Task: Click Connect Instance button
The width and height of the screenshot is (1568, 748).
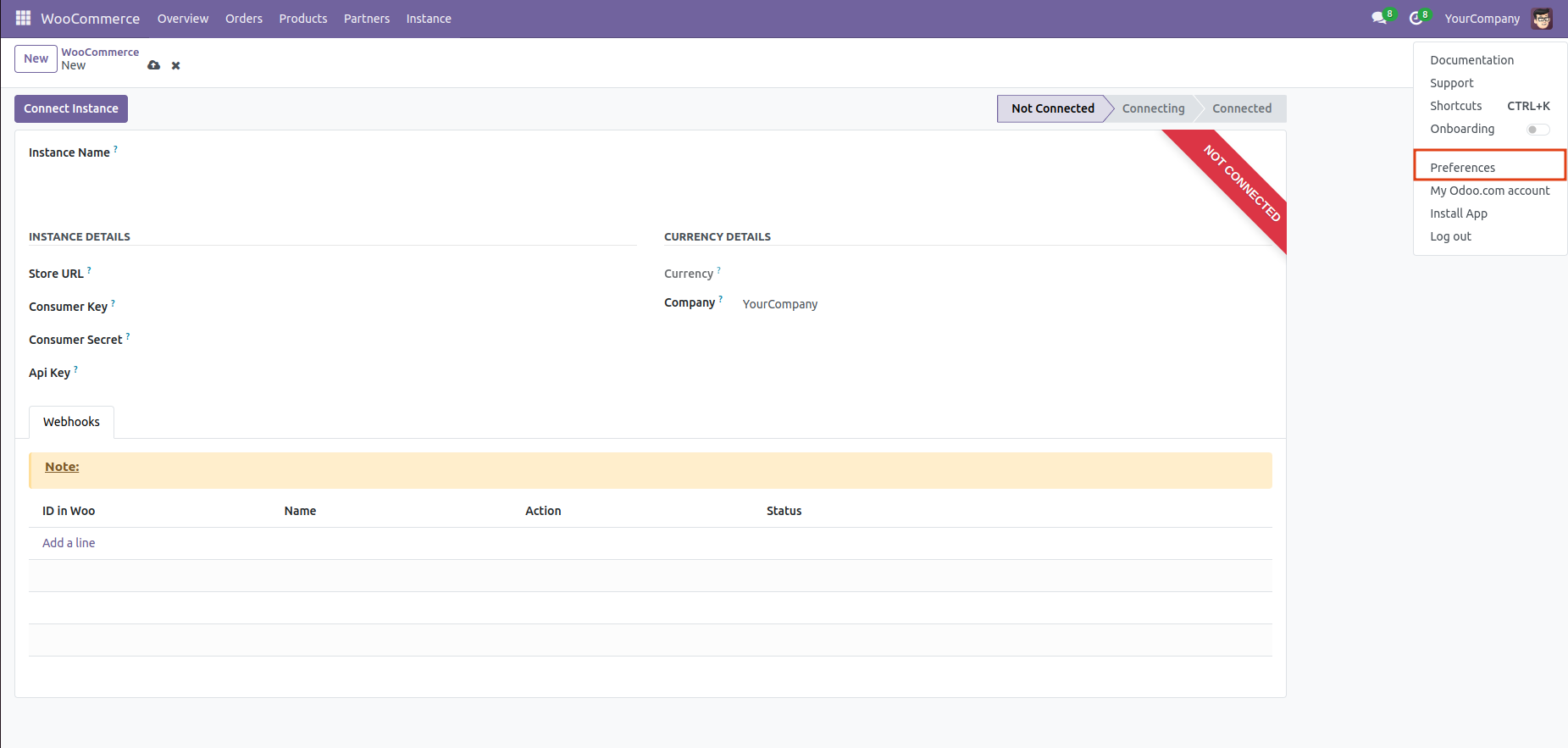Action: (x=71, y=108)
